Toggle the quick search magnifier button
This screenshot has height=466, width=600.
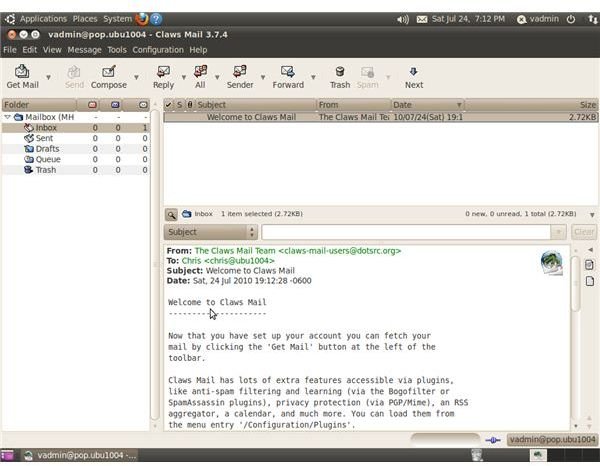click(x=171, y=215)
